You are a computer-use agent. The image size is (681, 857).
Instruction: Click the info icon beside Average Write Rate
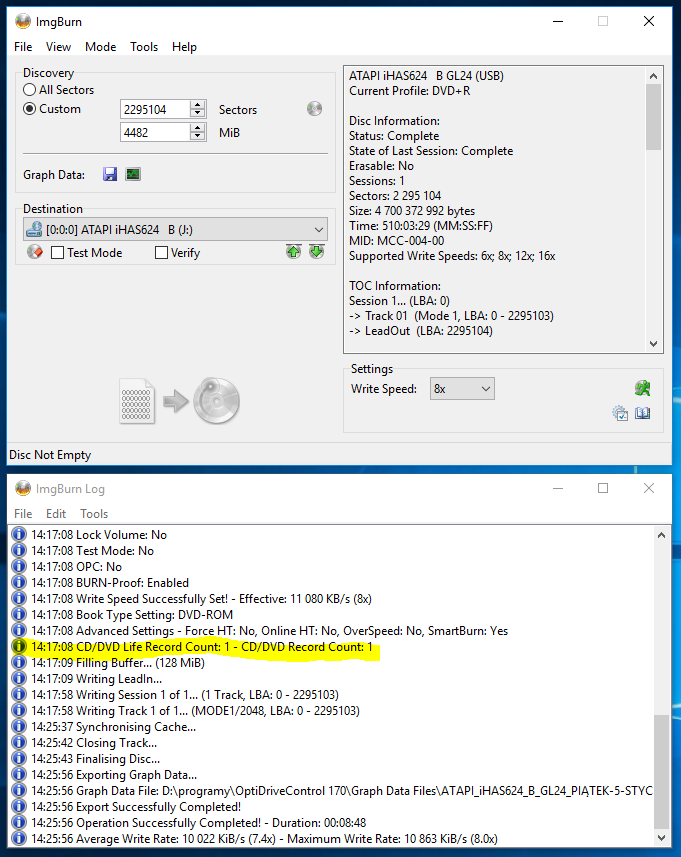(19, 838)
